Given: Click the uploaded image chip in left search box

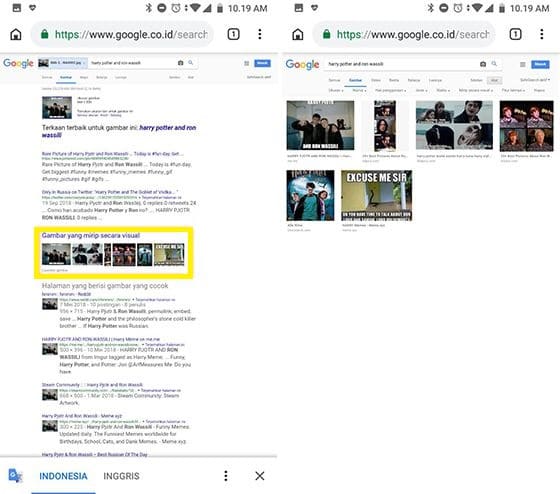Looking at the screenshot, I should click(x=62, y=63).
